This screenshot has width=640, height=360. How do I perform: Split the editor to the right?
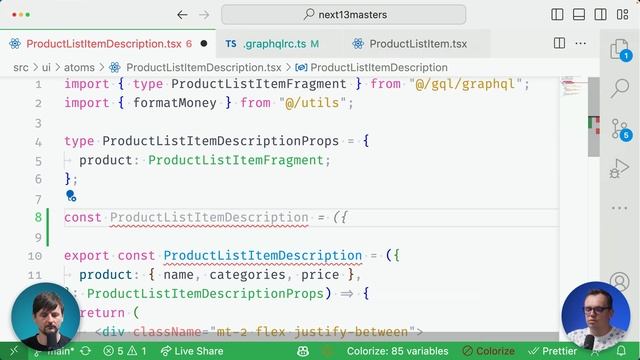[559, 43]
